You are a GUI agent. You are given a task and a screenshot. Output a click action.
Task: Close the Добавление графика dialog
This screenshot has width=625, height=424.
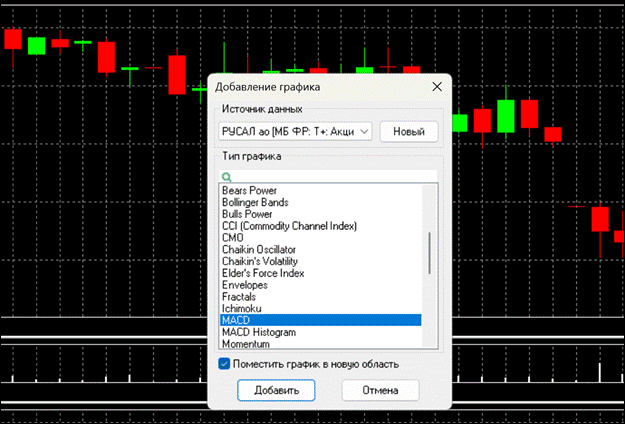436,87
